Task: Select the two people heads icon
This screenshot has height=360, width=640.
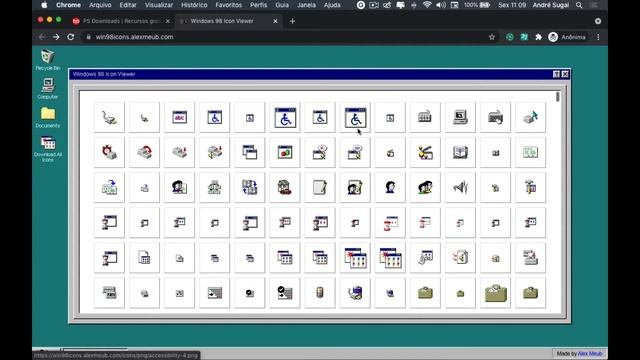Action: (425, 188)
